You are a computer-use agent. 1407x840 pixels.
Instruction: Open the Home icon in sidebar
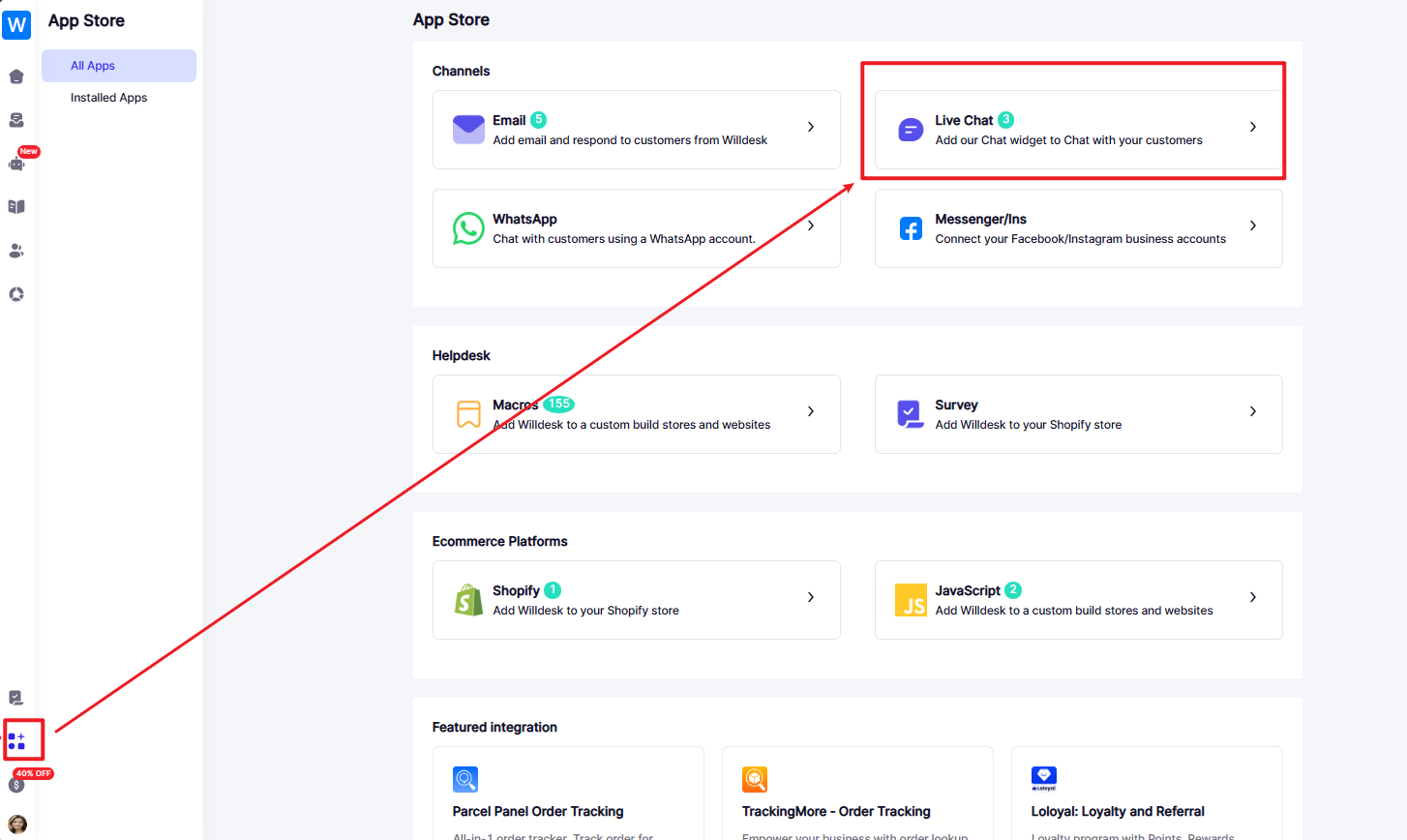coord(16,76)
